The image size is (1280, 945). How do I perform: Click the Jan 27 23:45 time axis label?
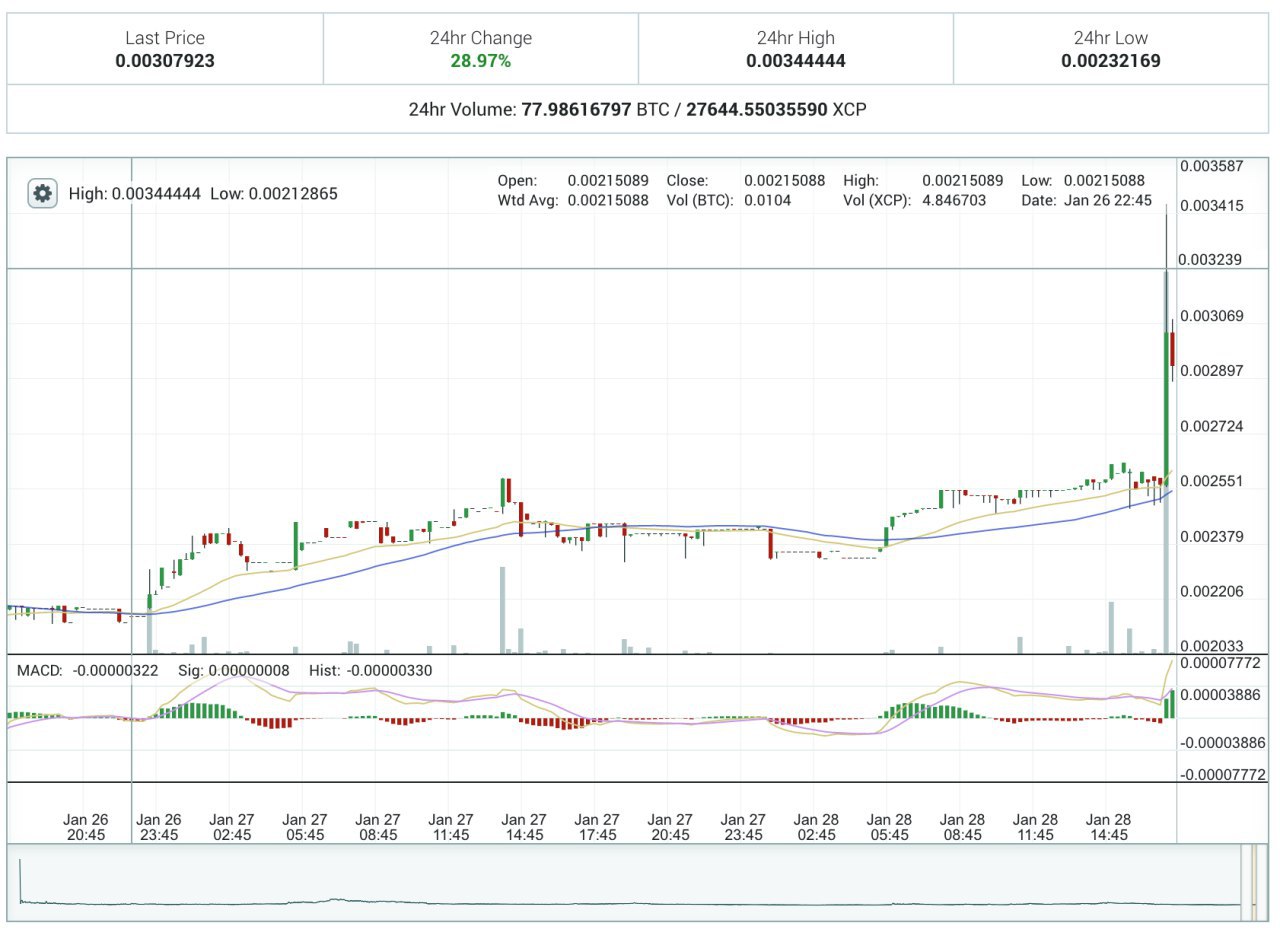coord(743,827)
